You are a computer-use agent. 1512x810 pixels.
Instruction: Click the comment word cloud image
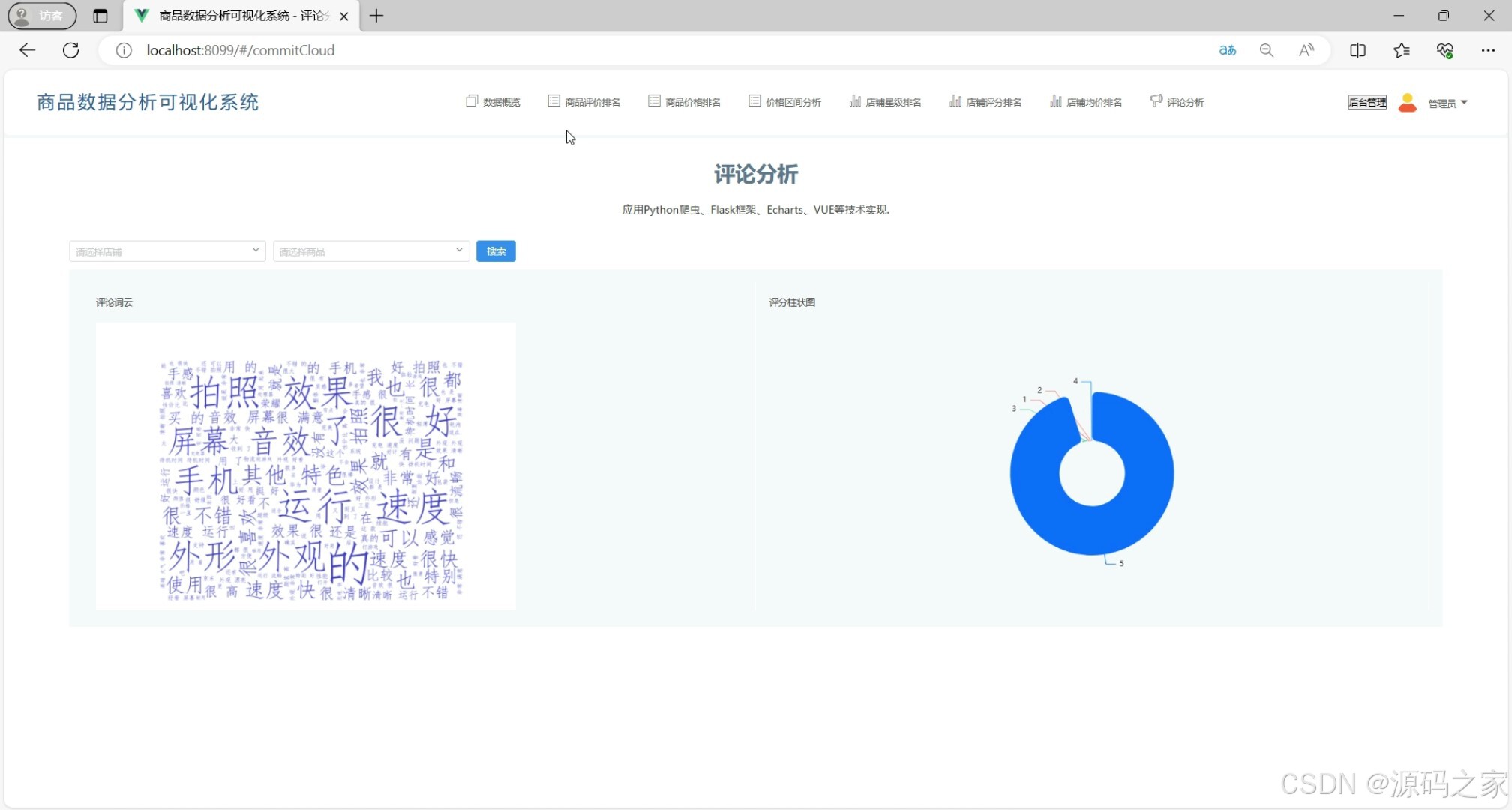(305, 466)
